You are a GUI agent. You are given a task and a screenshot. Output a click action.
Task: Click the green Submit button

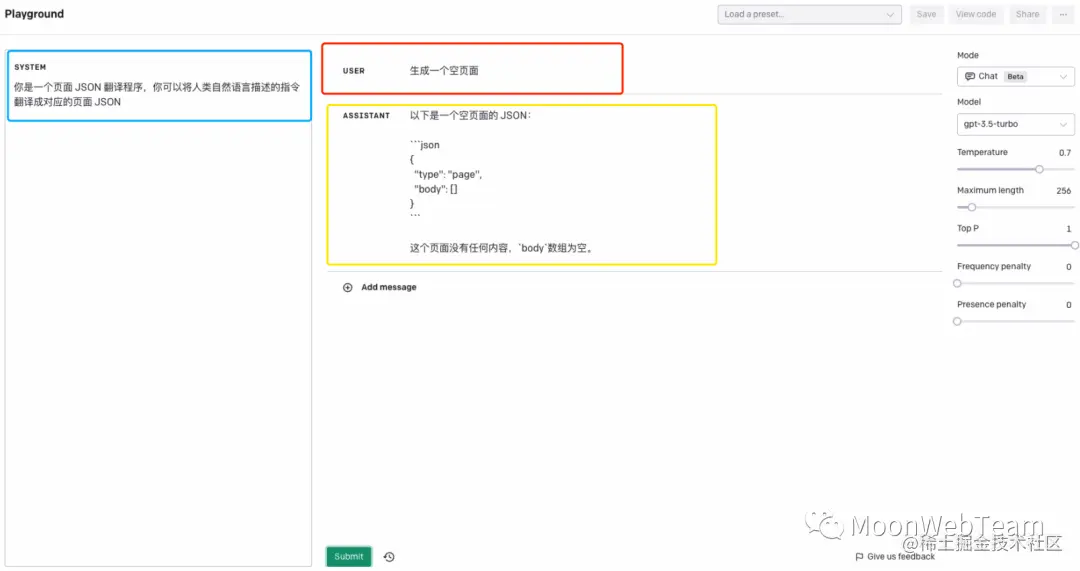[349, 557]
